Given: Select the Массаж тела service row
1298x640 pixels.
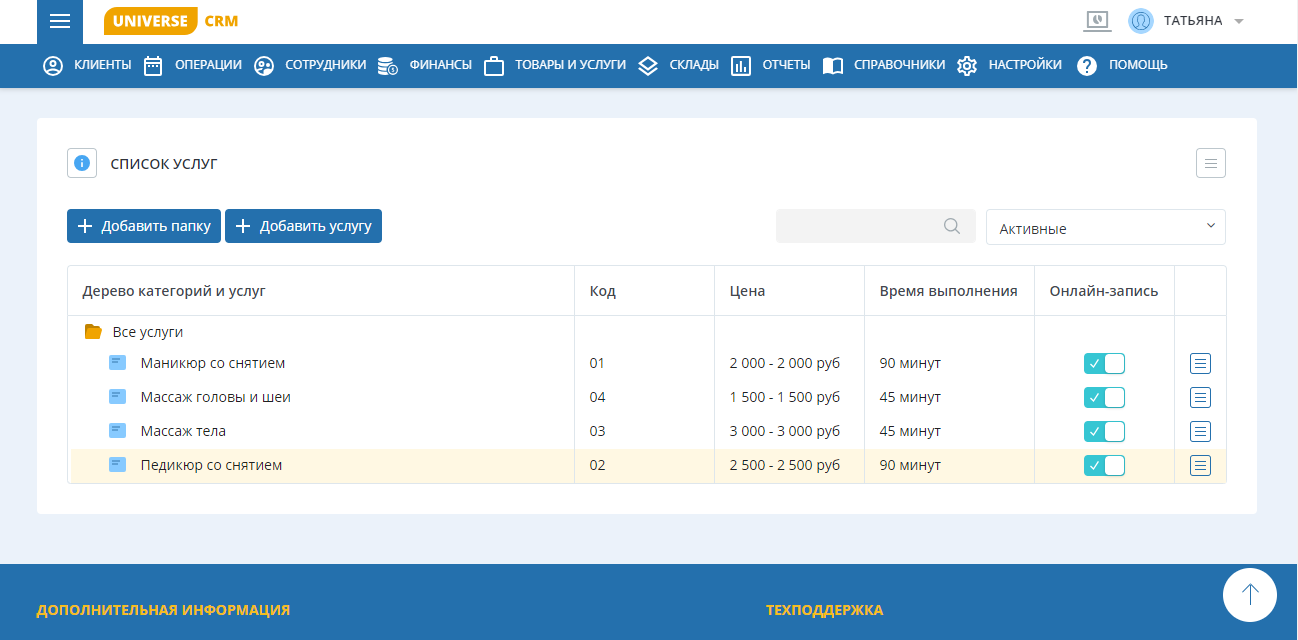Looking at the screenshot, I should click(183, 431).
